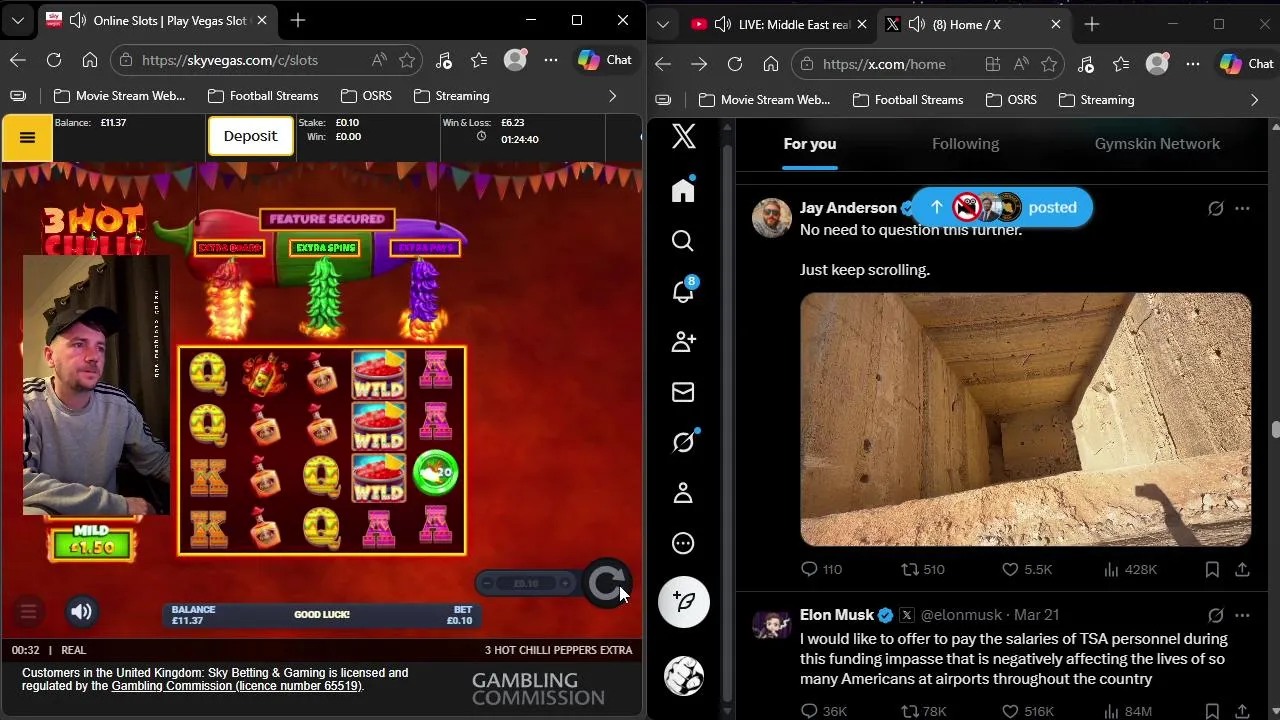Screen dimensions: 1280x720
Task: Open Jay Anderson's profile name
Action: (x=848, y=208)
